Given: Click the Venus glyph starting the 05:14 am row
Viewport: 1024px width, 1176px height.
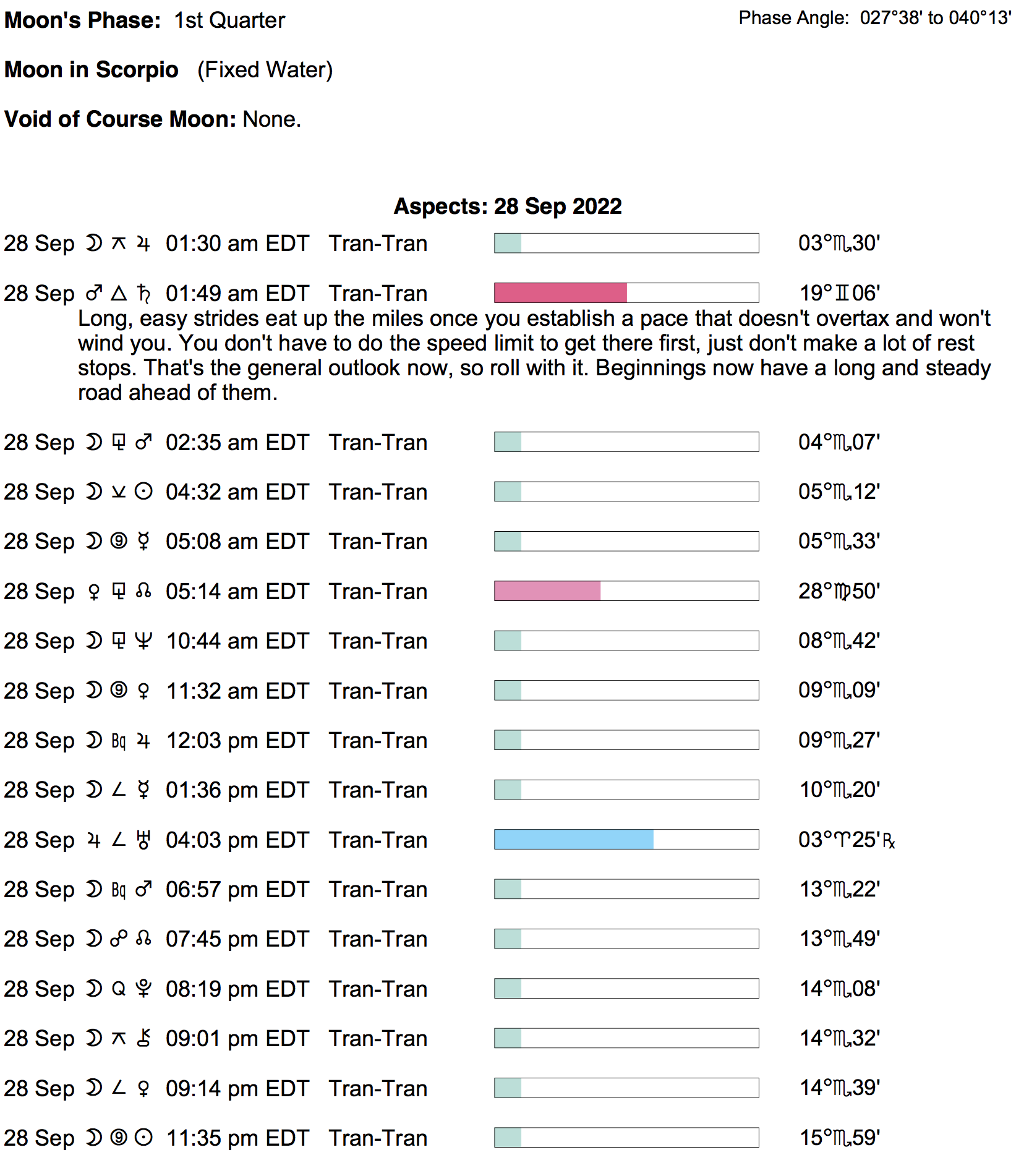Looking at the screenshot, I should click(94, 592).
